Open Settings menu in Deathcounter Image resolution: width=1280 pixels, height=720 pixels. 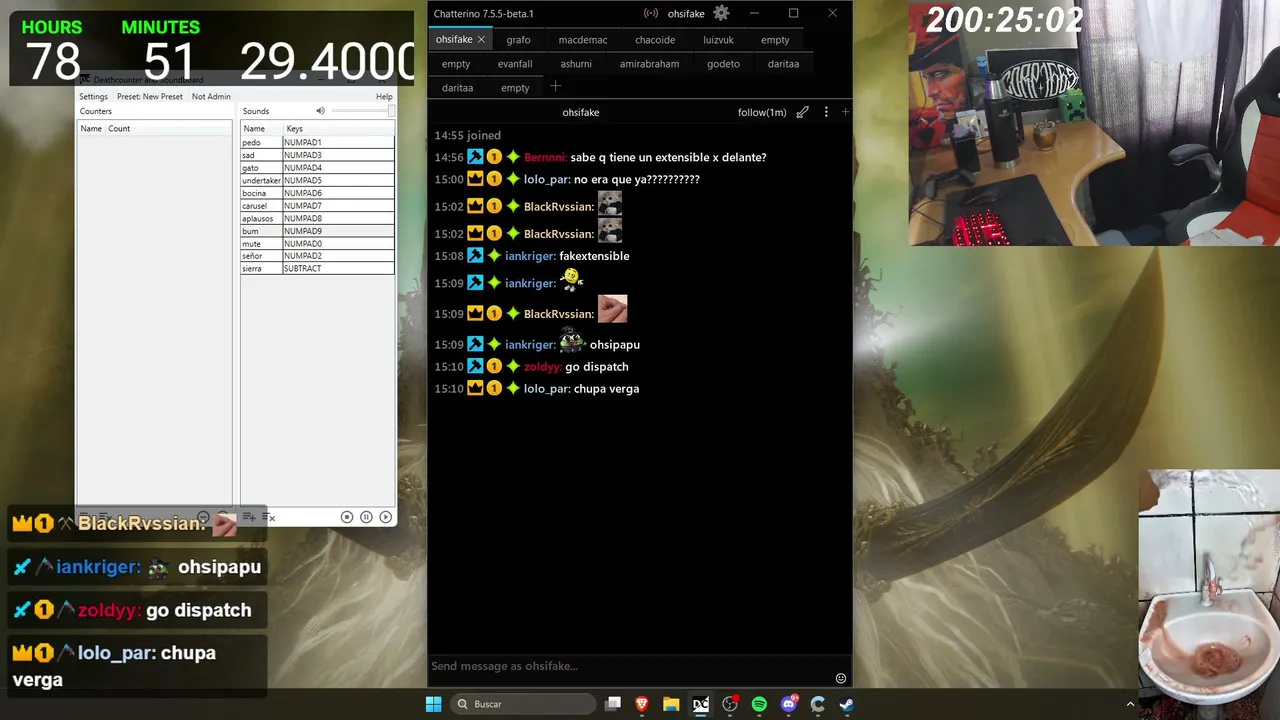tap(94, 97)
